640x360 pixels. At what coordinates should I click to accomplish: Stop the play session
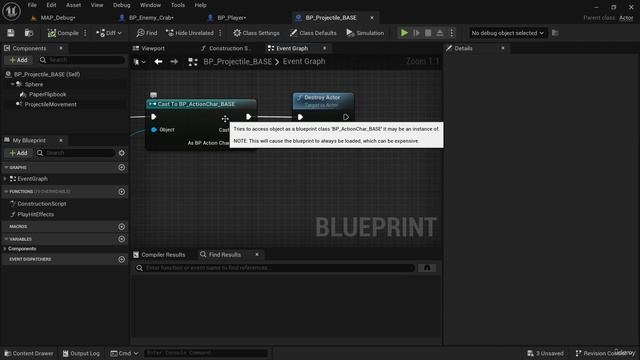click(x=428, y=33)
